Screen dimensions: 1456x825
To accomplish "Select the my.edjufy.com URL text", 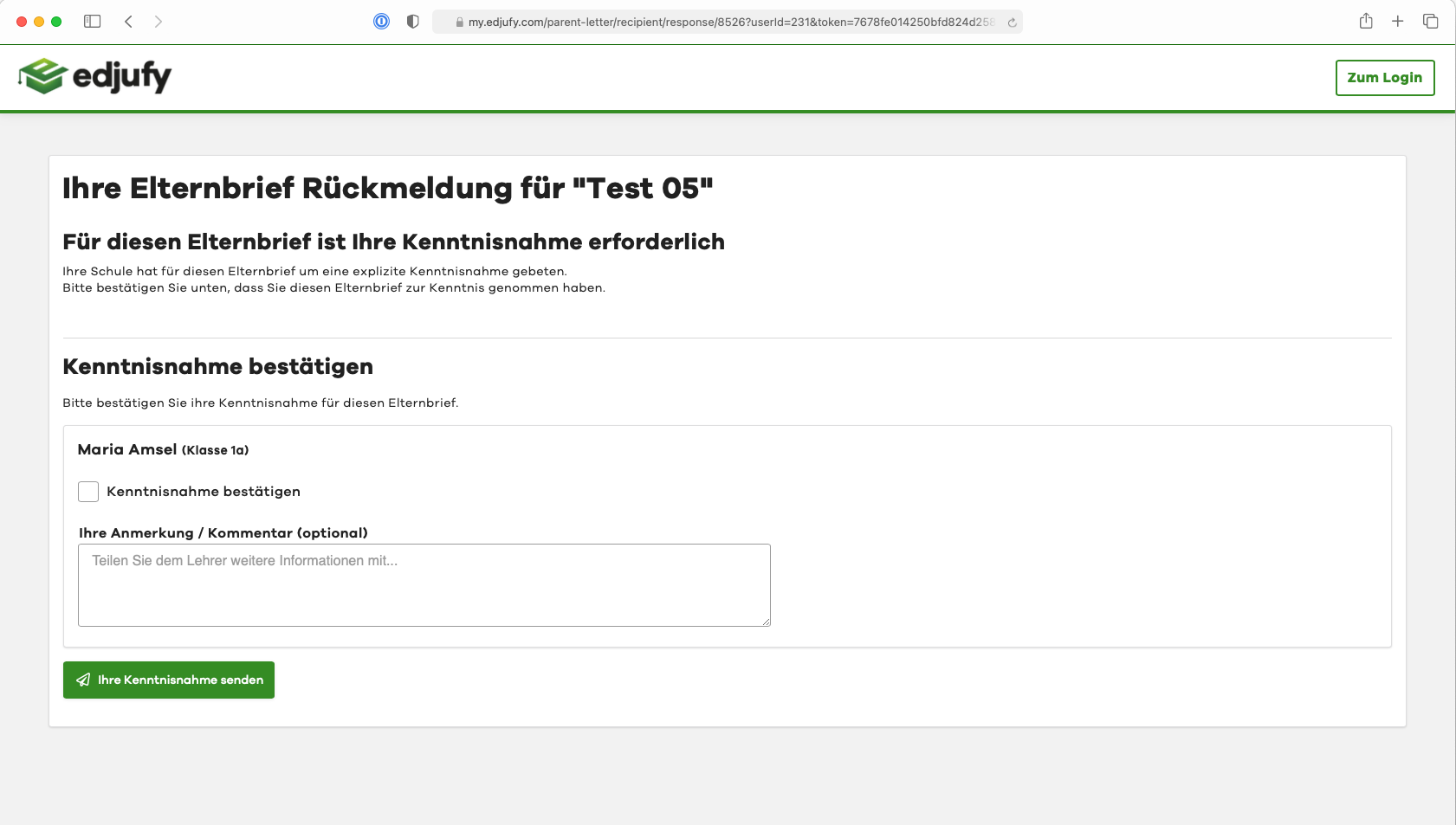I will click(728, 23).
